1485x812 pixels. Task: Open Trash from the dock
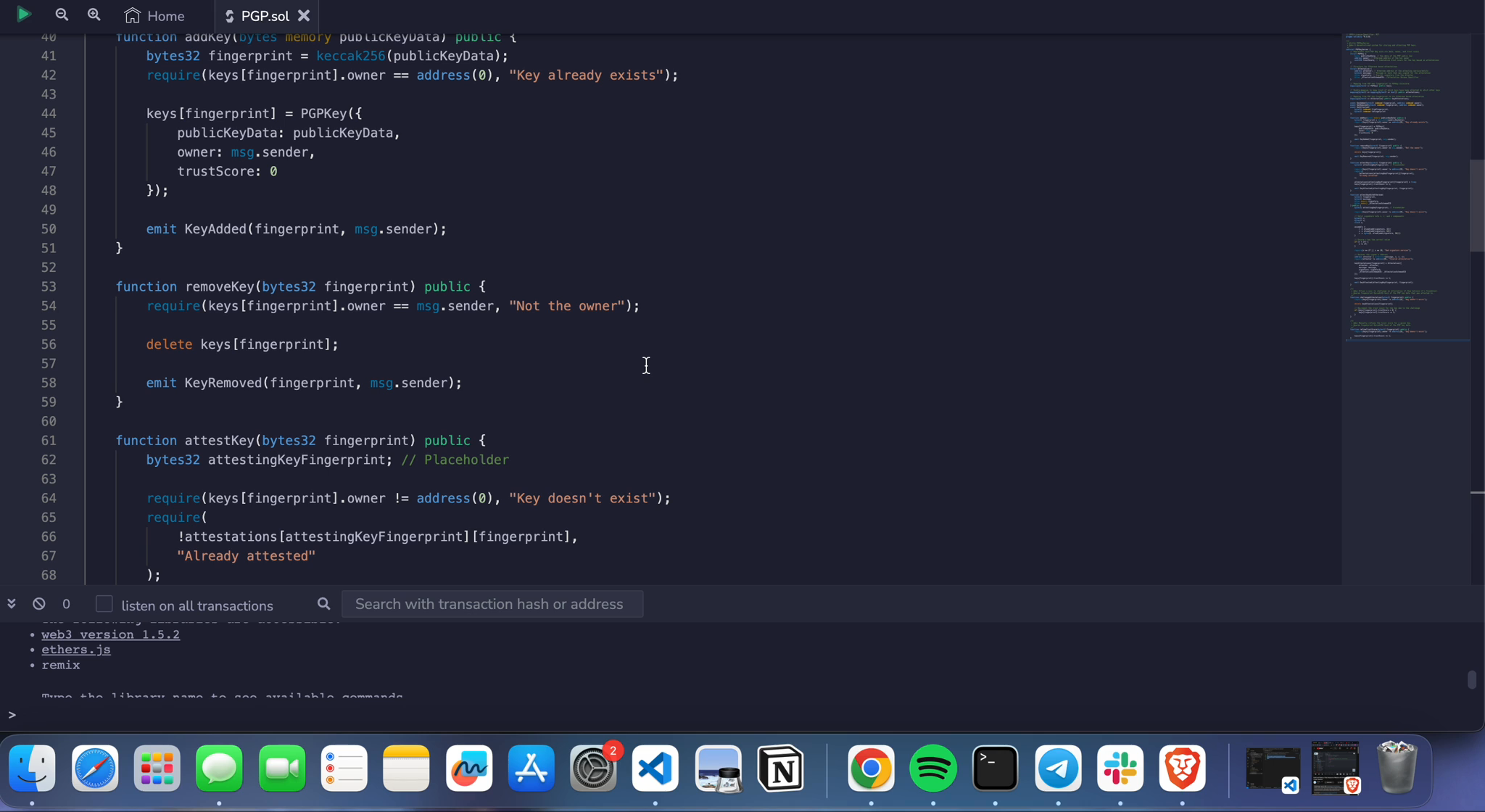pos(1397,767)
